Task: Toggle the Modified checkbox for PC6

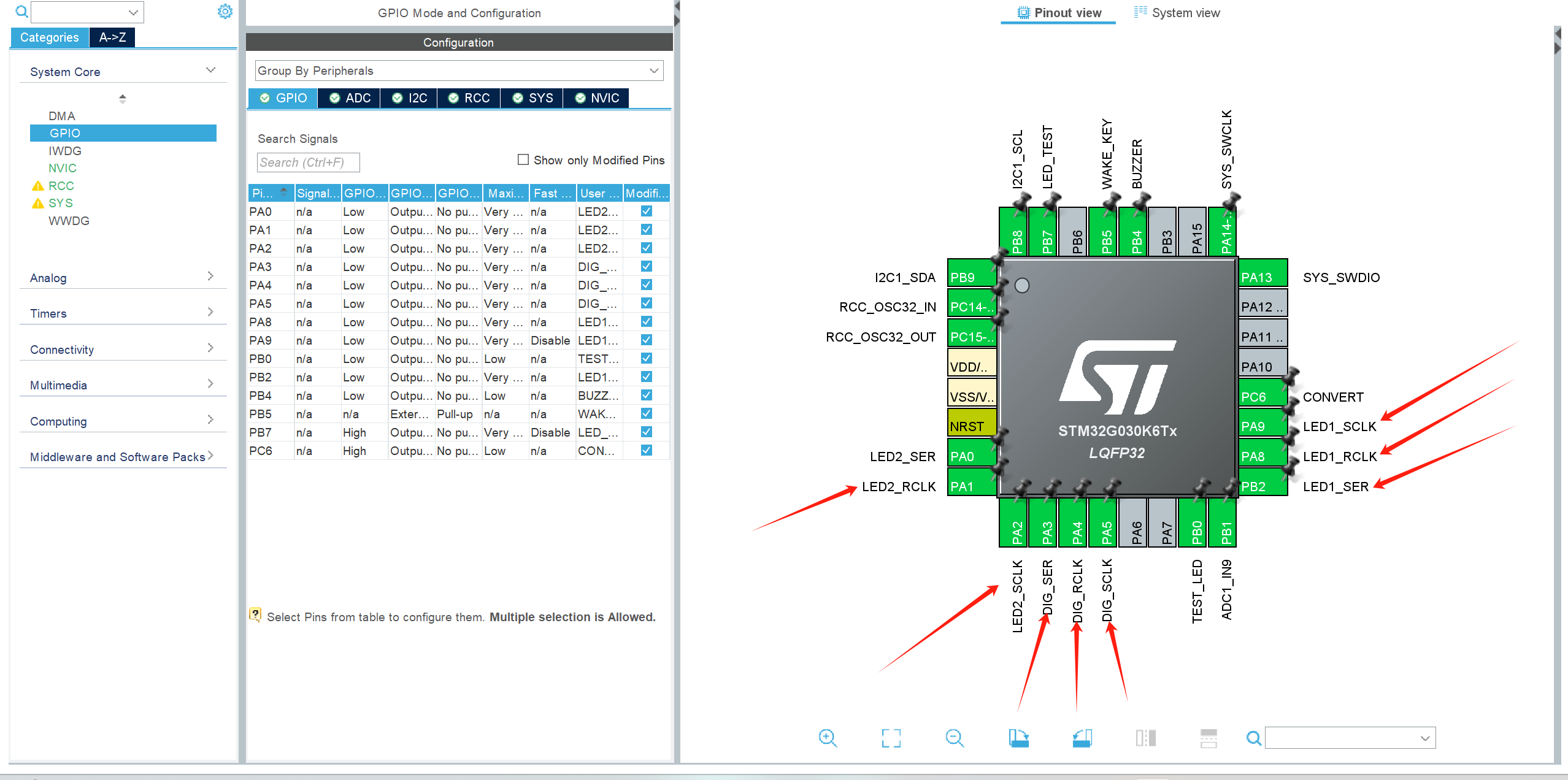Action: click(646, 450)
